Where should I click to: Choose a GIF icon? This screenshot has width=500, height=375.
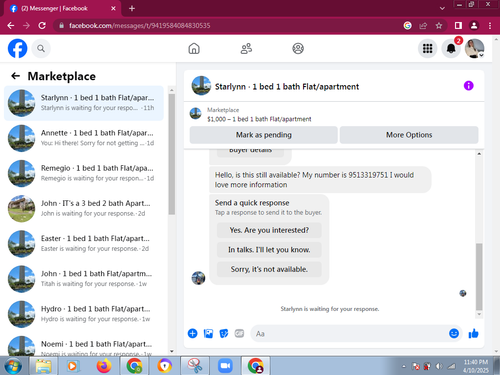point(239,333)
